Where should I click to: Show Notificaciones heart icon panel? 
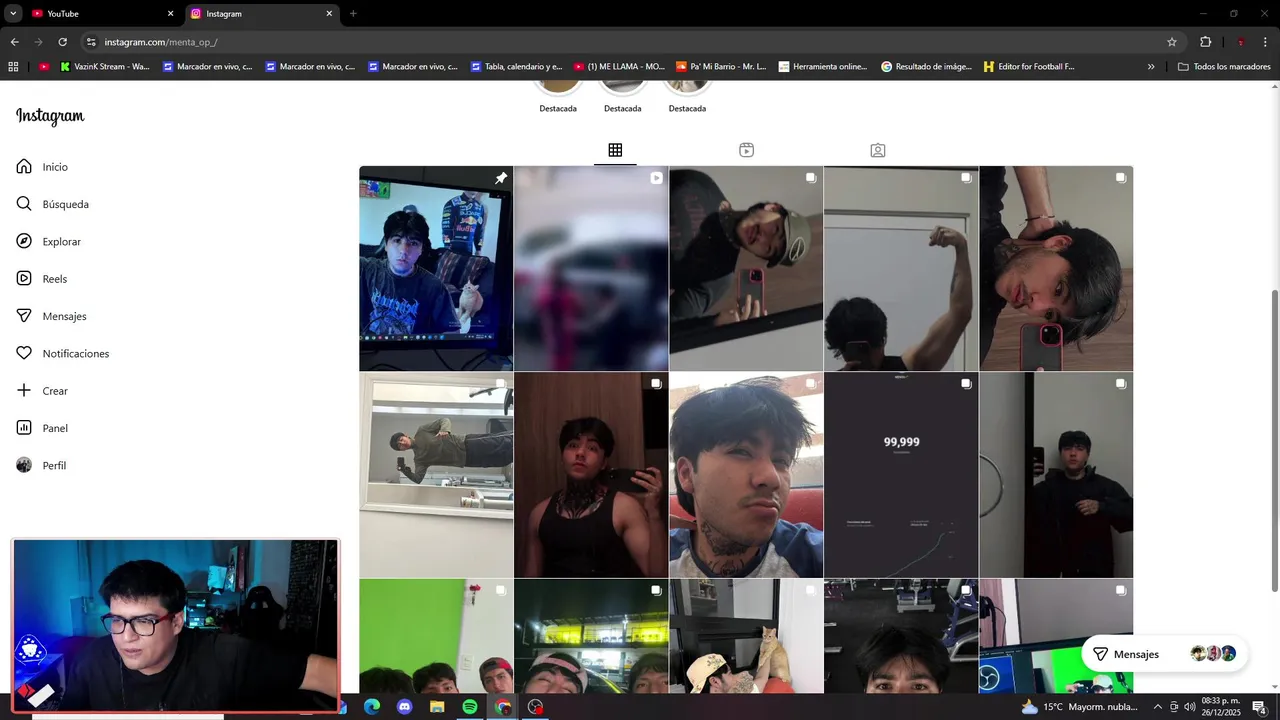[x=24, y=353]
